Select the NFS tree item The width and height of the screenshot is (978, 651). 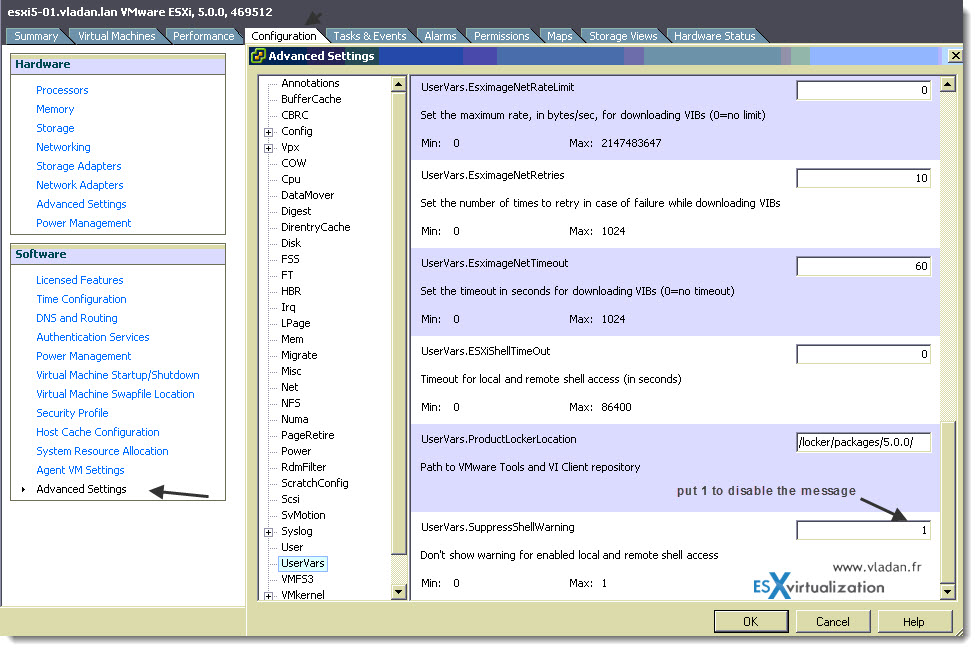point(291,403)
